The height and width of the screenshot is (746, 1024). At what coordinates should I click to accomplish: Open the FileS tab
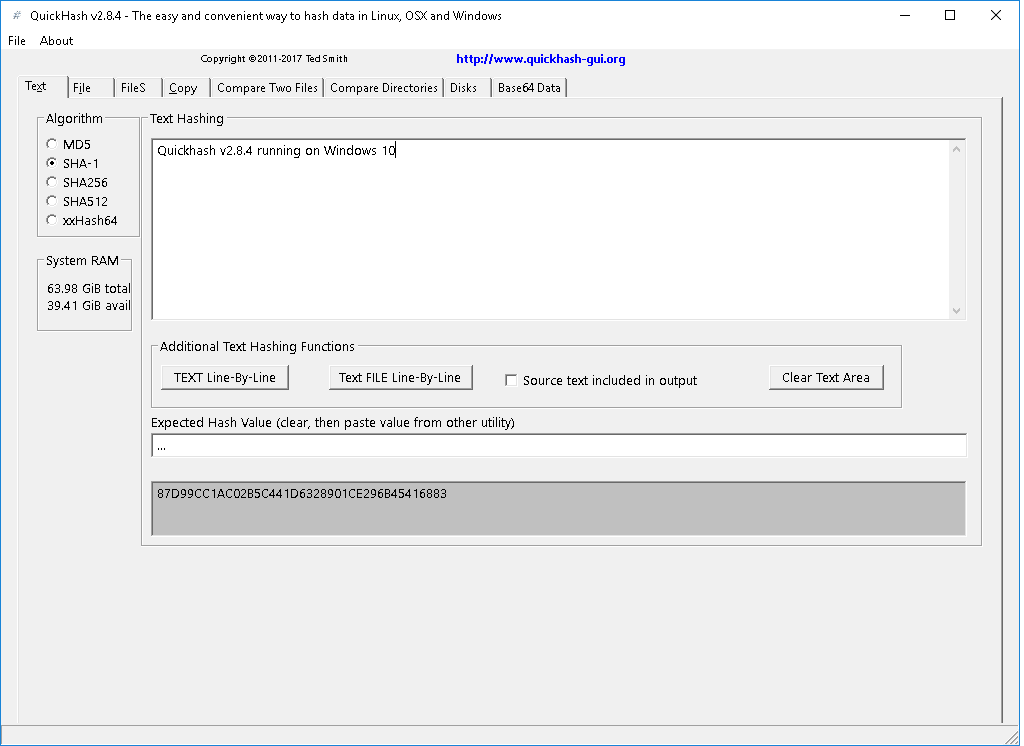pos(133,87)
